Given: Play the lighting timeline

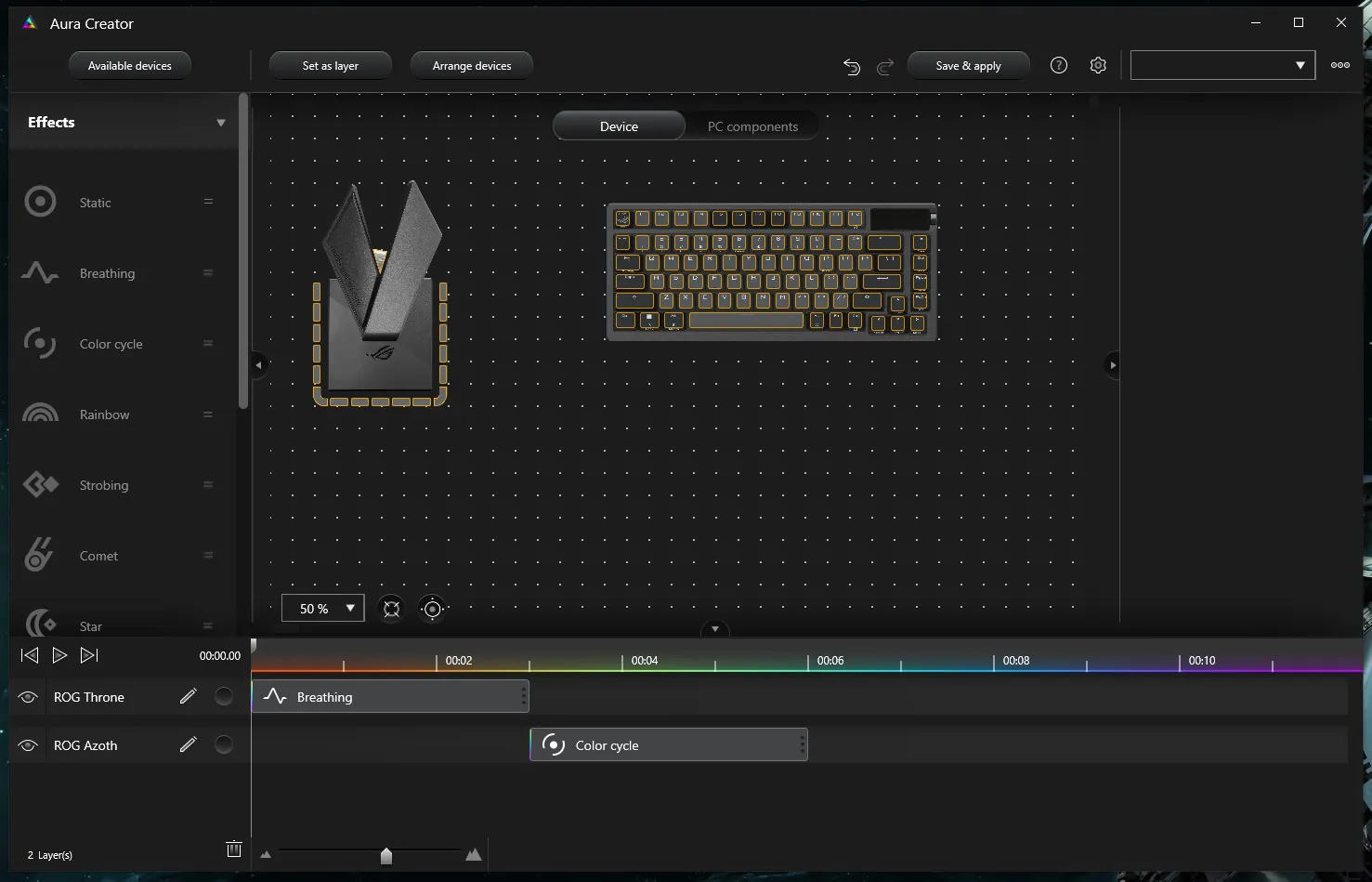Looking at the screenshot, I should pos(59,655).
